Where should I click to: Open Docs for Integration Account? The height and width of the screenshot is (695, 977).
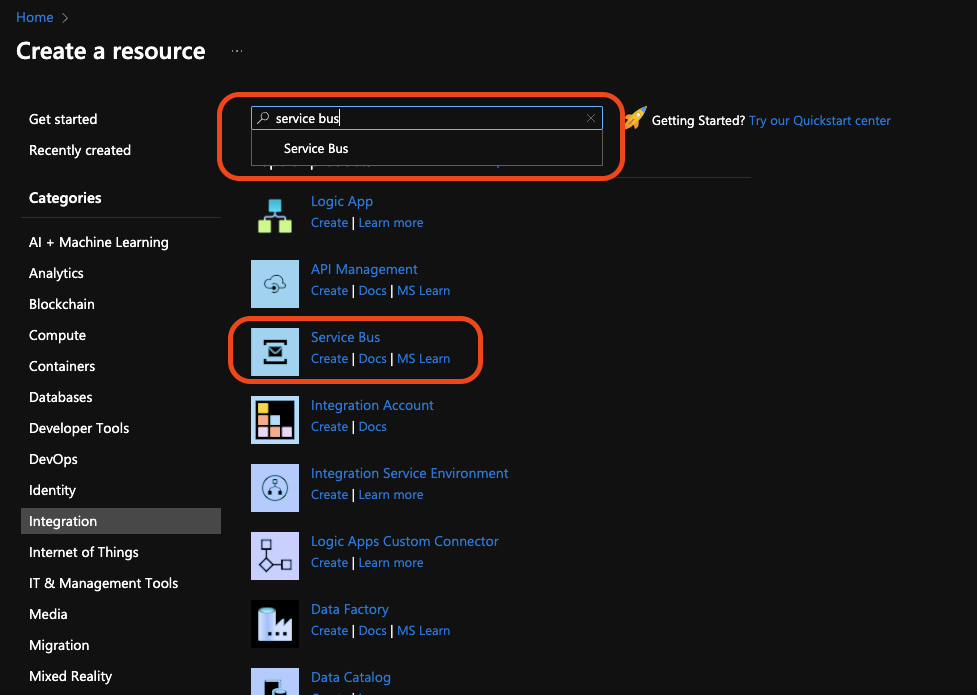click(373, 426)
